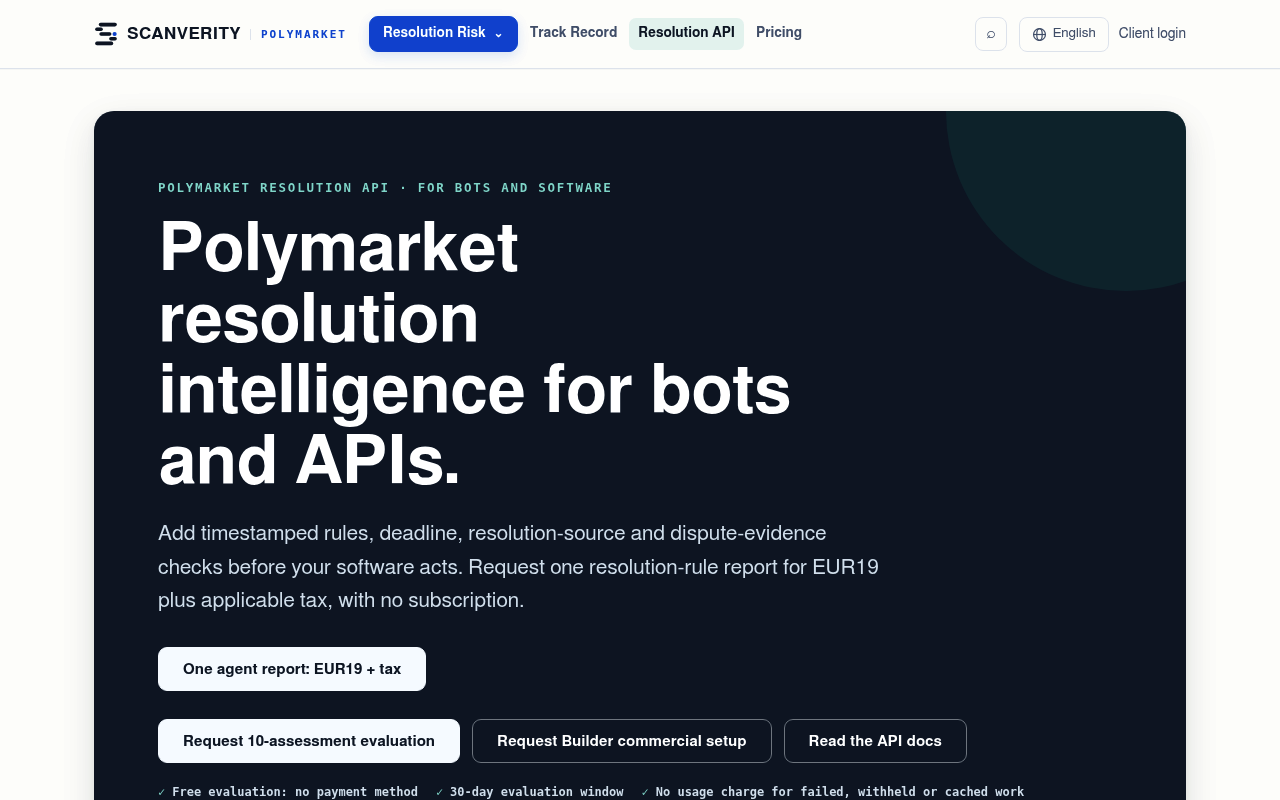Request Builder commercial setup

622,741
